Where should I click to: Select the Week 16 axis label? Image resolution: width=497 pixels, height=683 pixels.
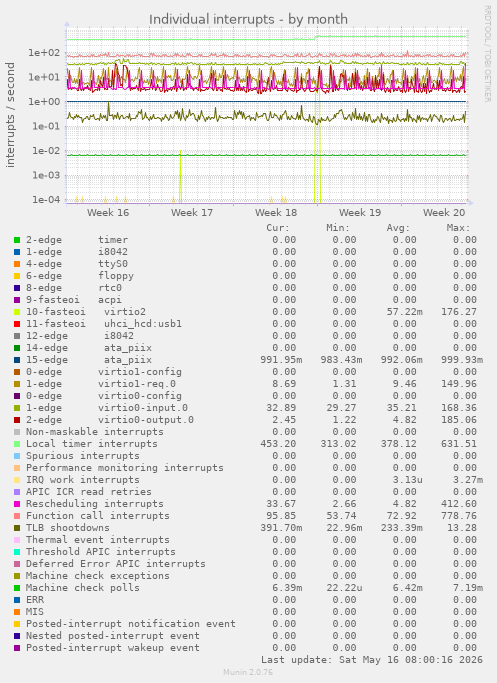(x=108, y=213)
